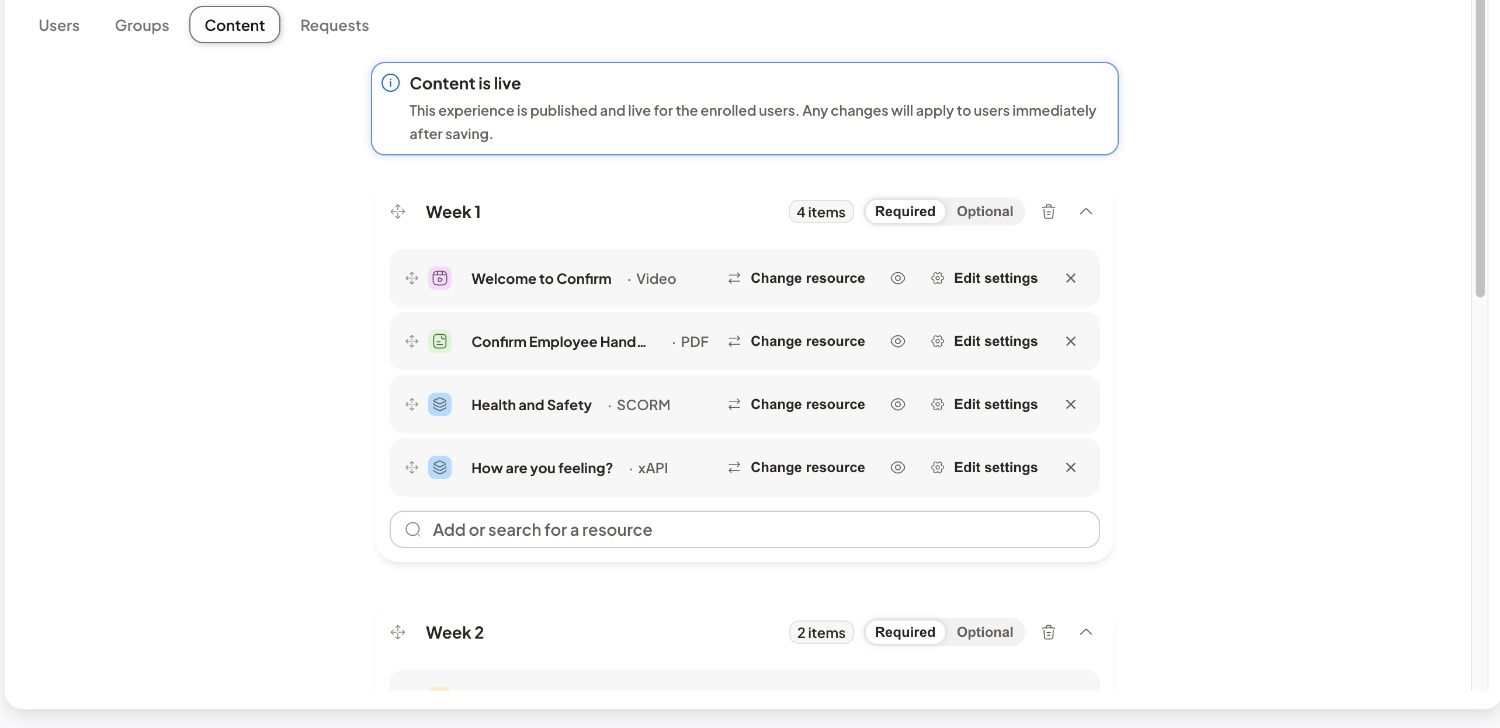Set Week 1 to Required
Screen dimensions: 1500x728
point(905,212)
